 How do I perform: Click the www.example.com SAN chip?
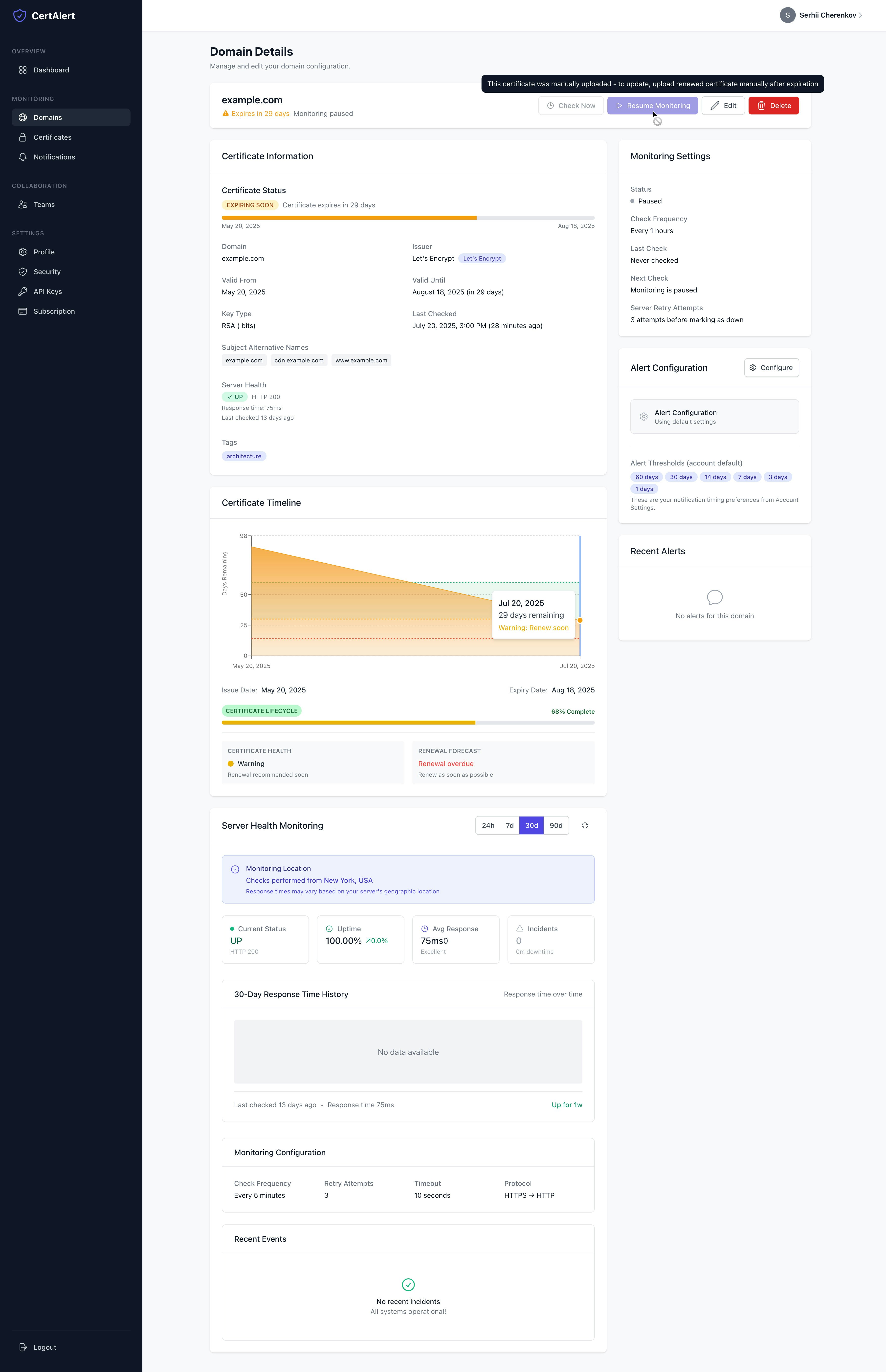(x=361, y=361)
